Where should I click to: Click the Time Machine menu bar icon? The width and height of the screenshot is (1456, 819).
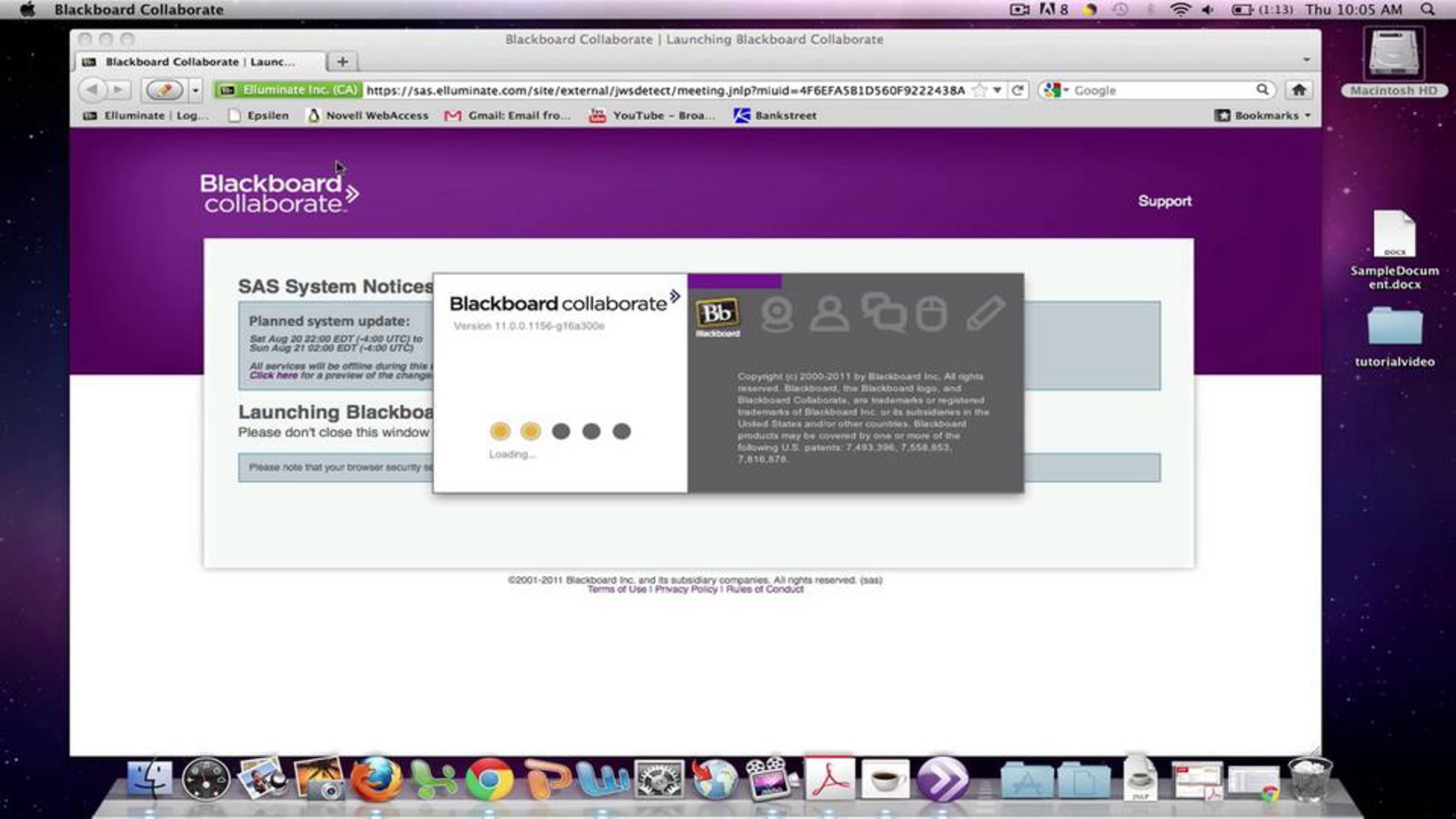tap(1120, 10)
